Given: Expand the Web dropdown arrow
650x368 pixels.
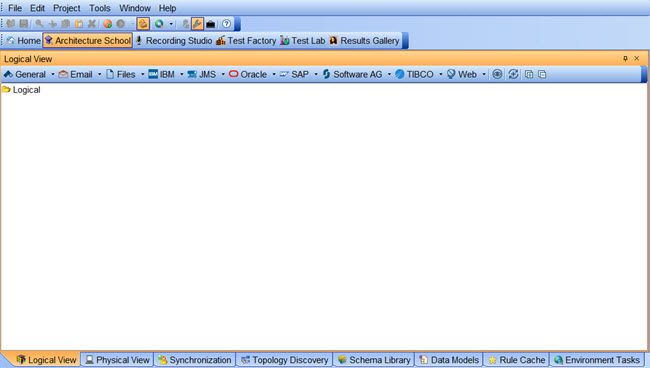Looking at the screenshot, I should click(484, 75).
